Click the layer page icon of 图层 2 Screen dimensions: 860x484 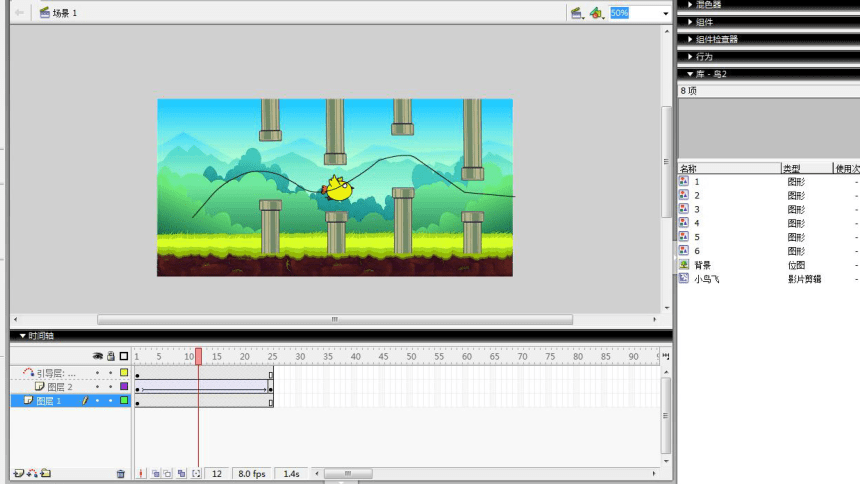pos(39,386)
